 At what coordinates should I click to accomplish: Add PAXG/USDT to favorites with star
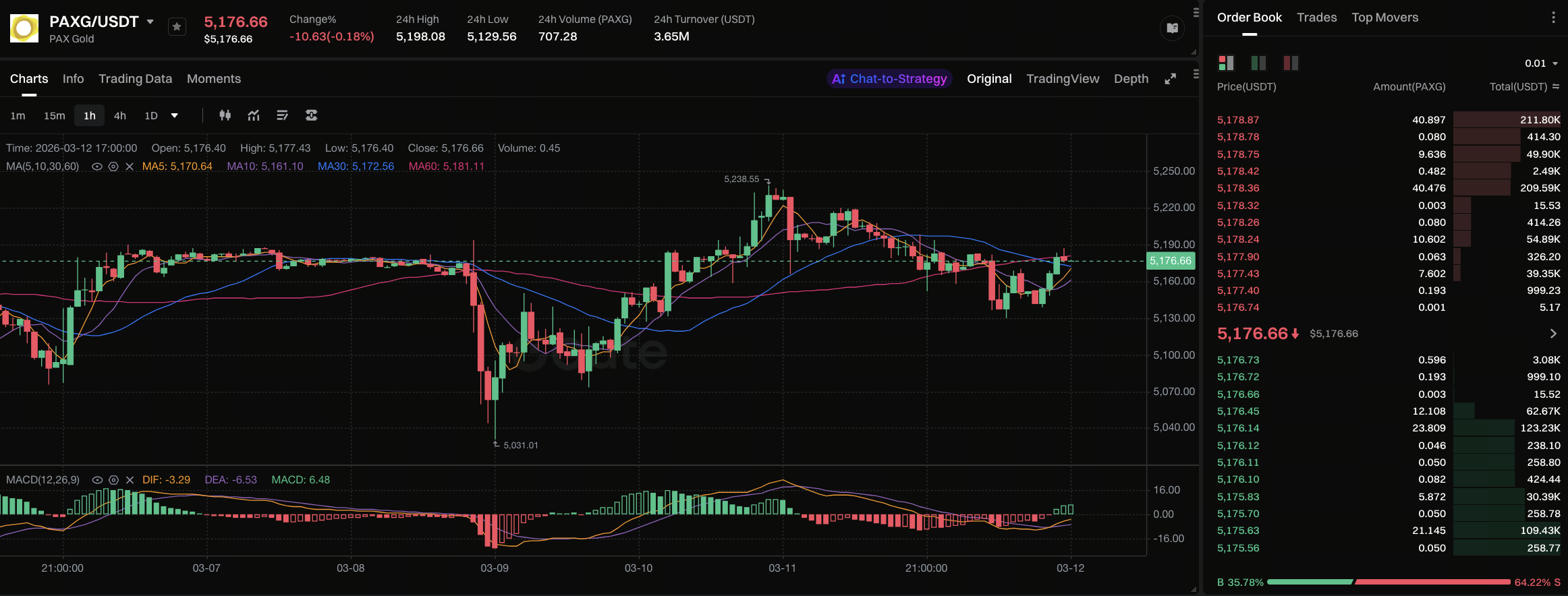pyautogui.click(x=177, y=27)
